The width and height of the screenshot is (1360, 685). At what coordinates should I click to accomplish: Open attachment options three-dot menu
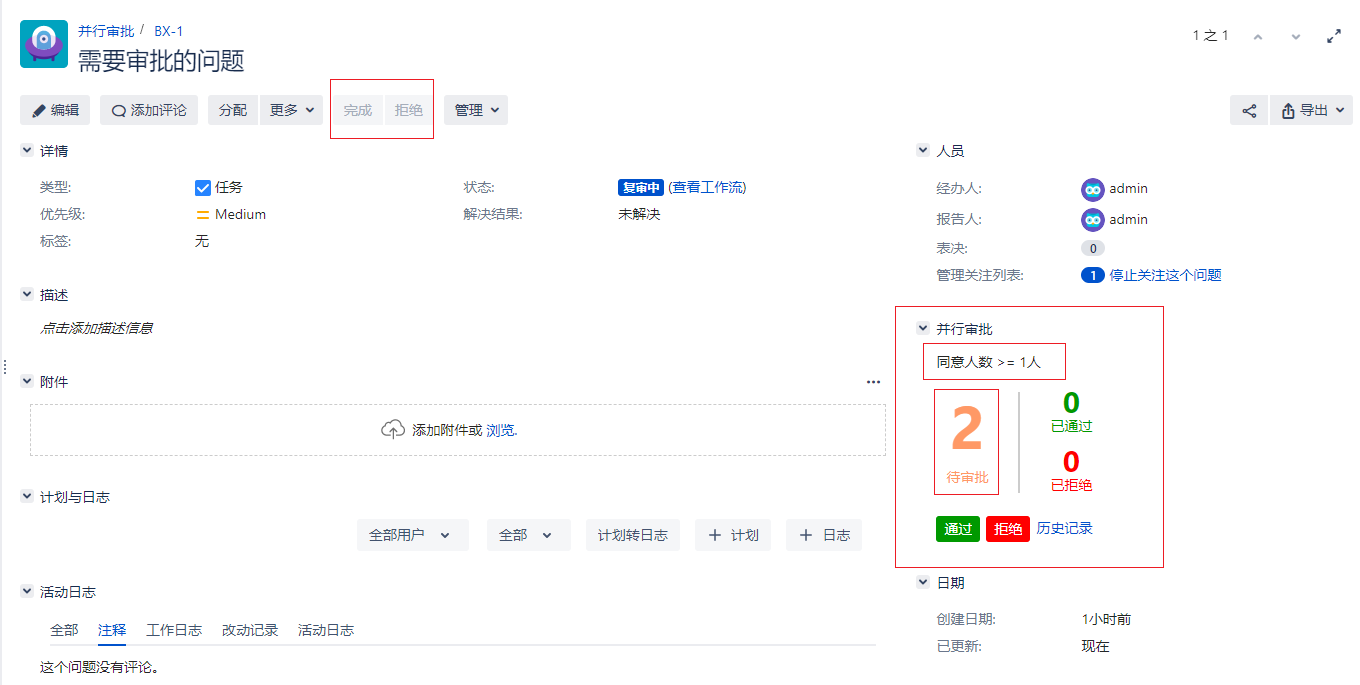(873, 382)
